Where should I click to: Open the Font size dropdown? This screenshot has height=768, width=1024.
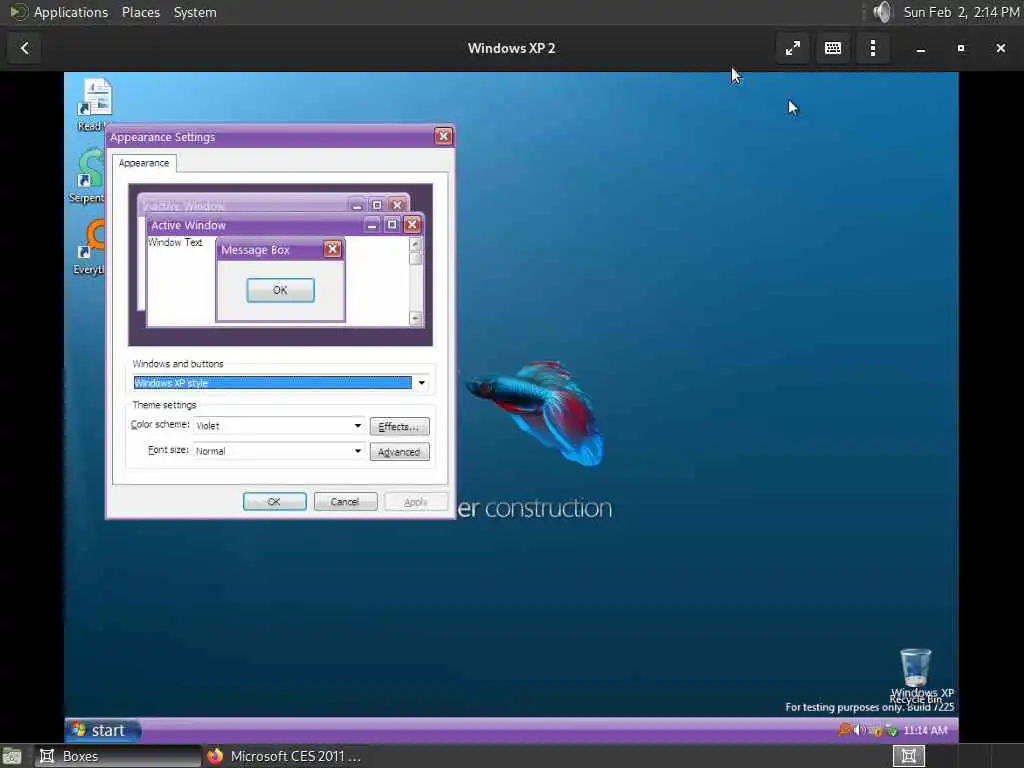click(358, 451)
